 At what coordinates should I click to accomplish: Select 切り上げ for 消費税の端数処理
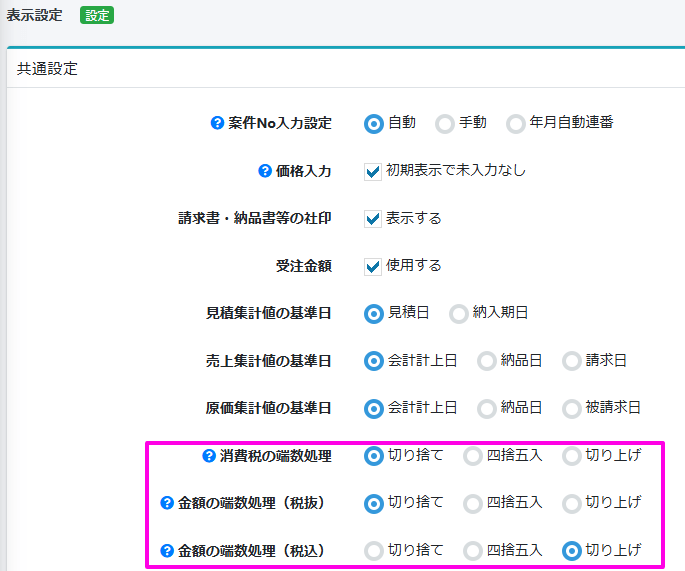coord(571,456)
